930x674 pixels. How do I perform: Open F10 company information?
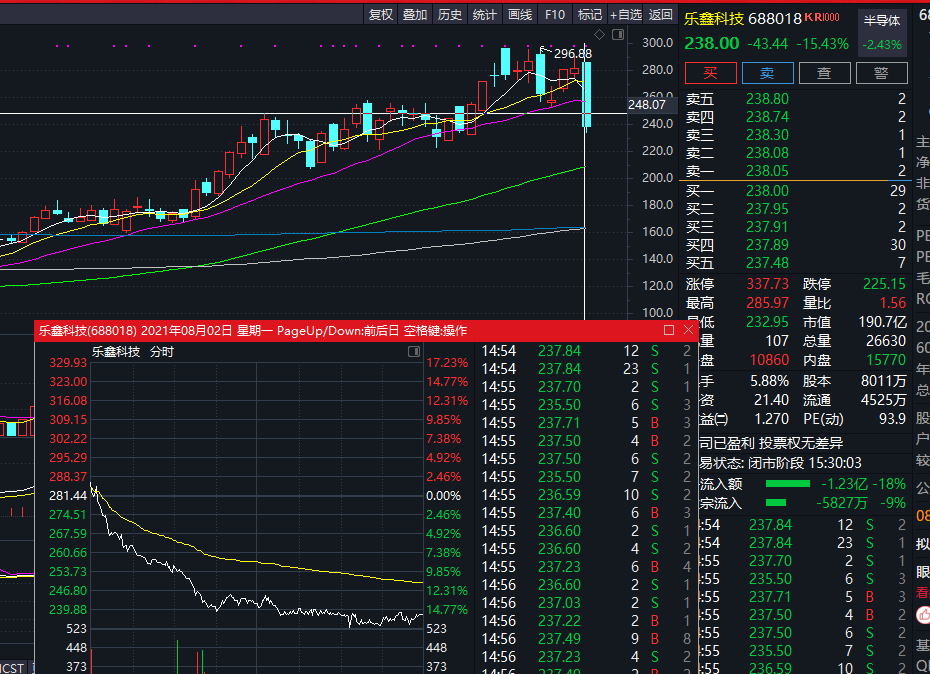(x=555, y=14)
